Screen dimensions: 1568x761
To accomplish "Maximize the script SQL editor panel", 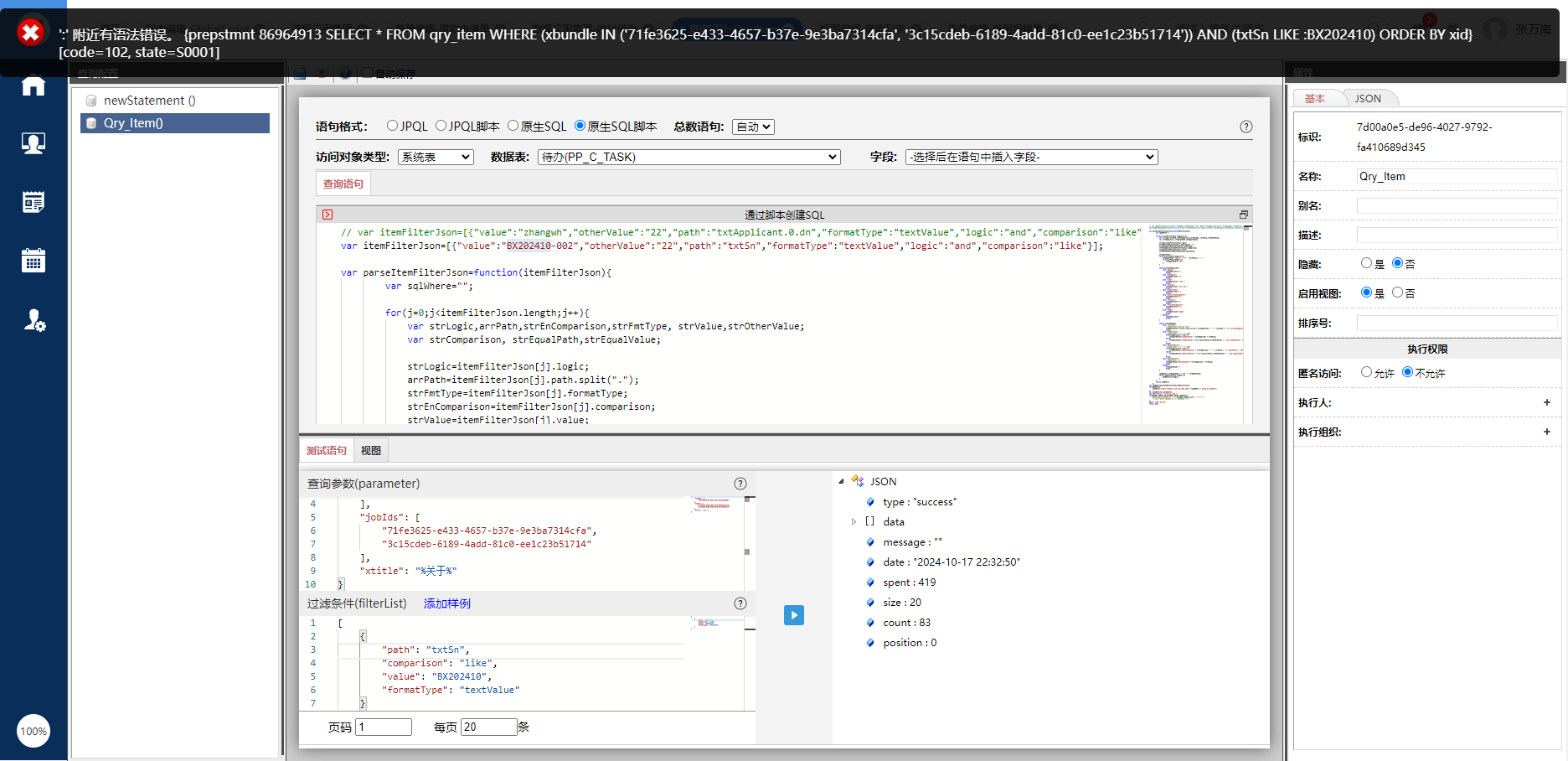I will (x=1243, y=215).
